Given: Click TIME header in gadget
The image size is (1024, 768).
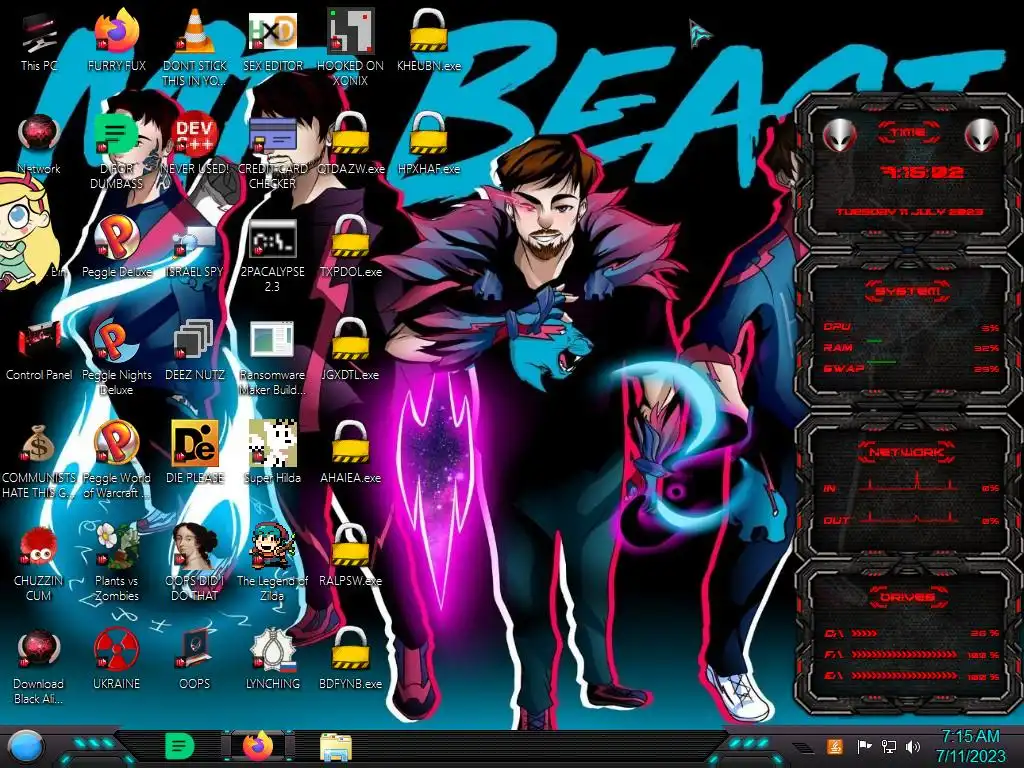Looking at the screenshot, I should click(908, 133).
